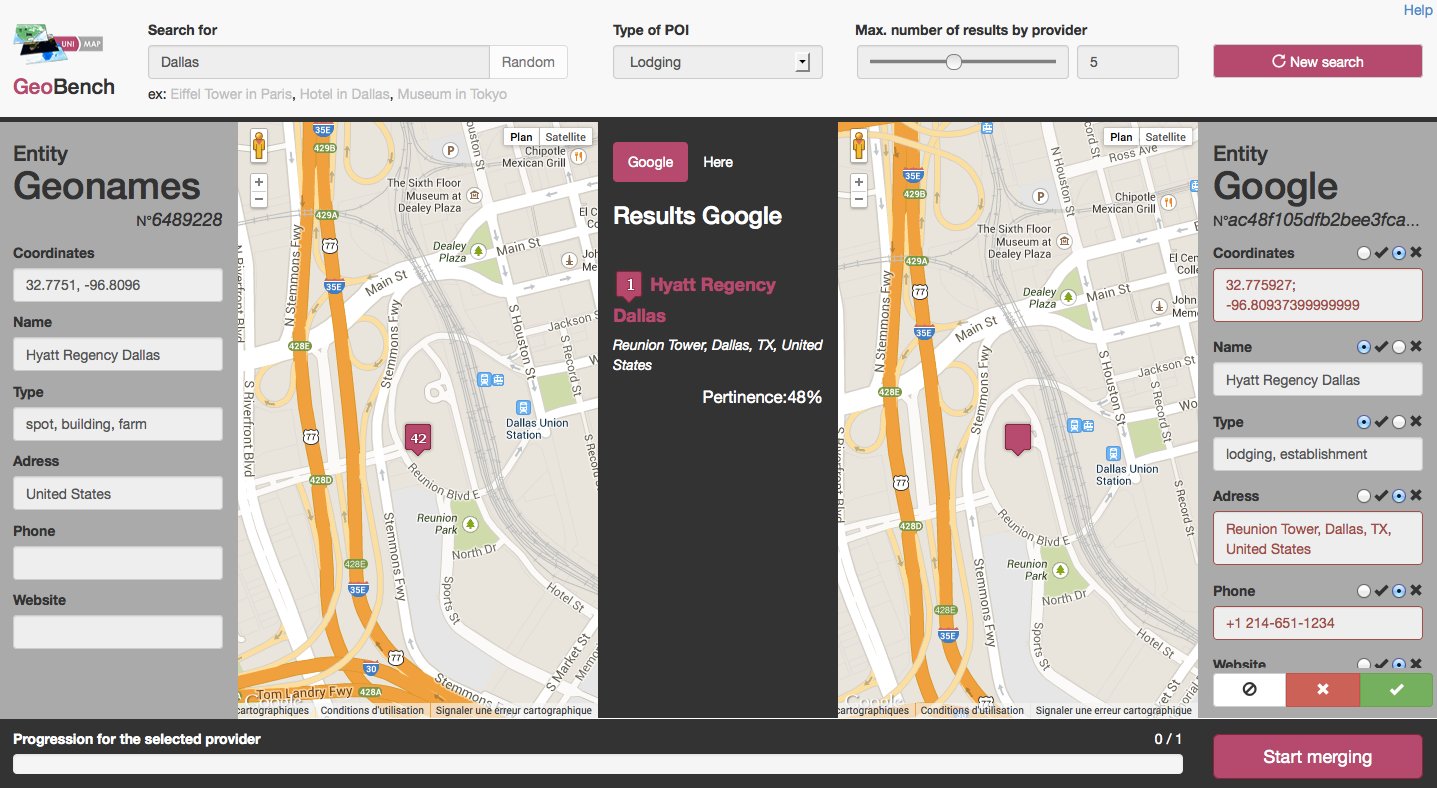1437x788 pixels.
Task: Click example 'Eiffel Tower in Paris'
Action: 231,94
